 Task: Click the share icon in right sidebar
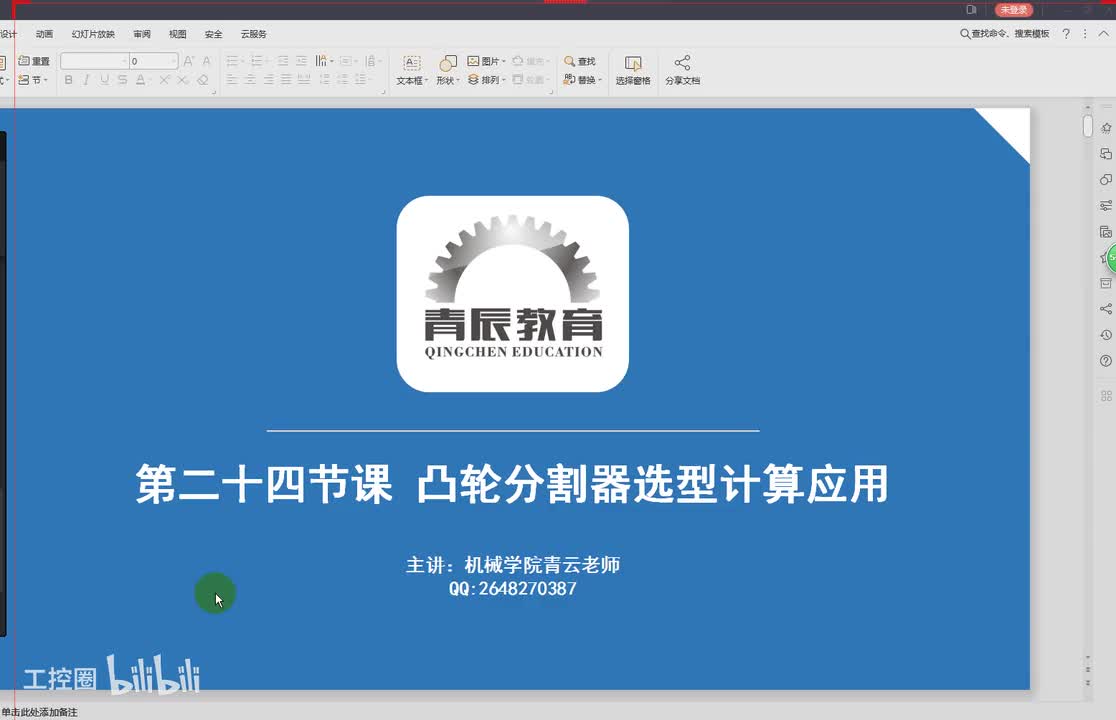1105,309
